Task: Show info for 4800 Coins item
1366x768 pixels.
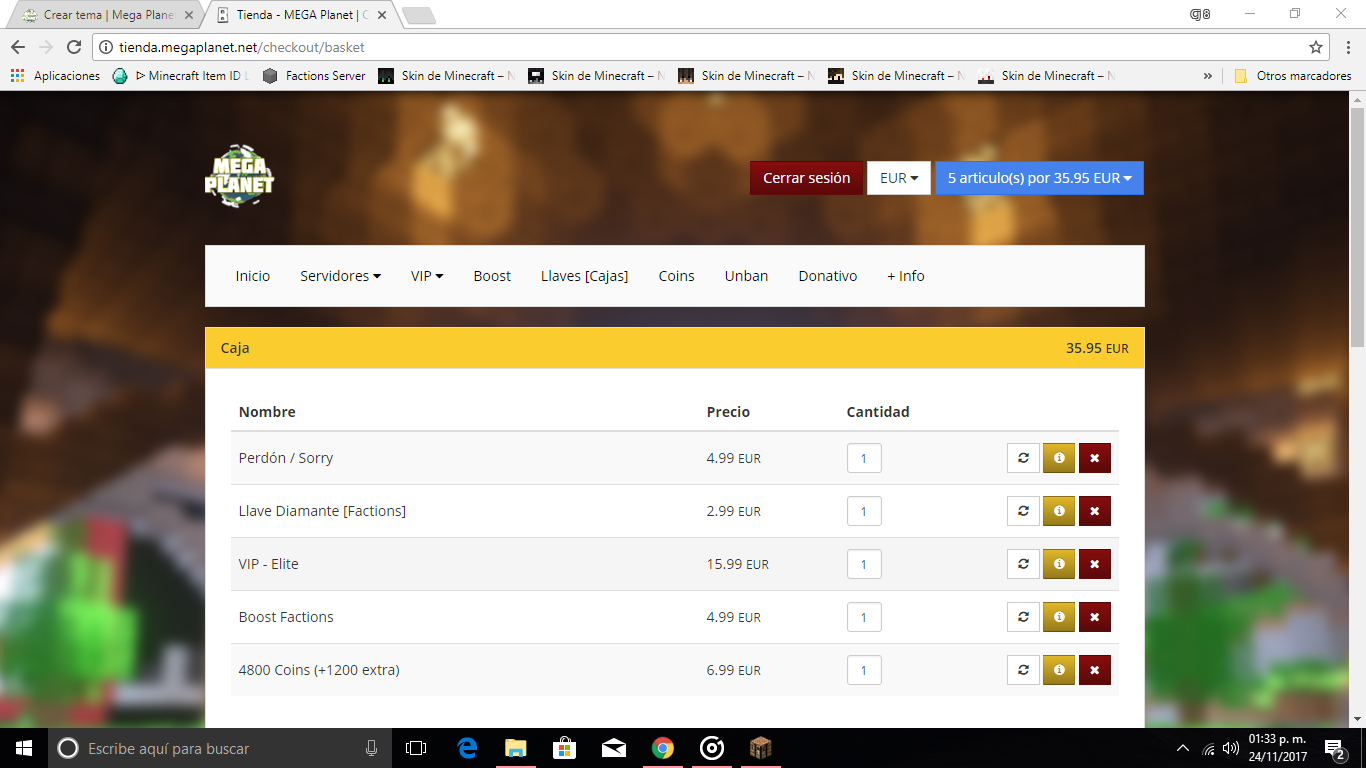Action: pyautogui.click(x=1059, y=670)
